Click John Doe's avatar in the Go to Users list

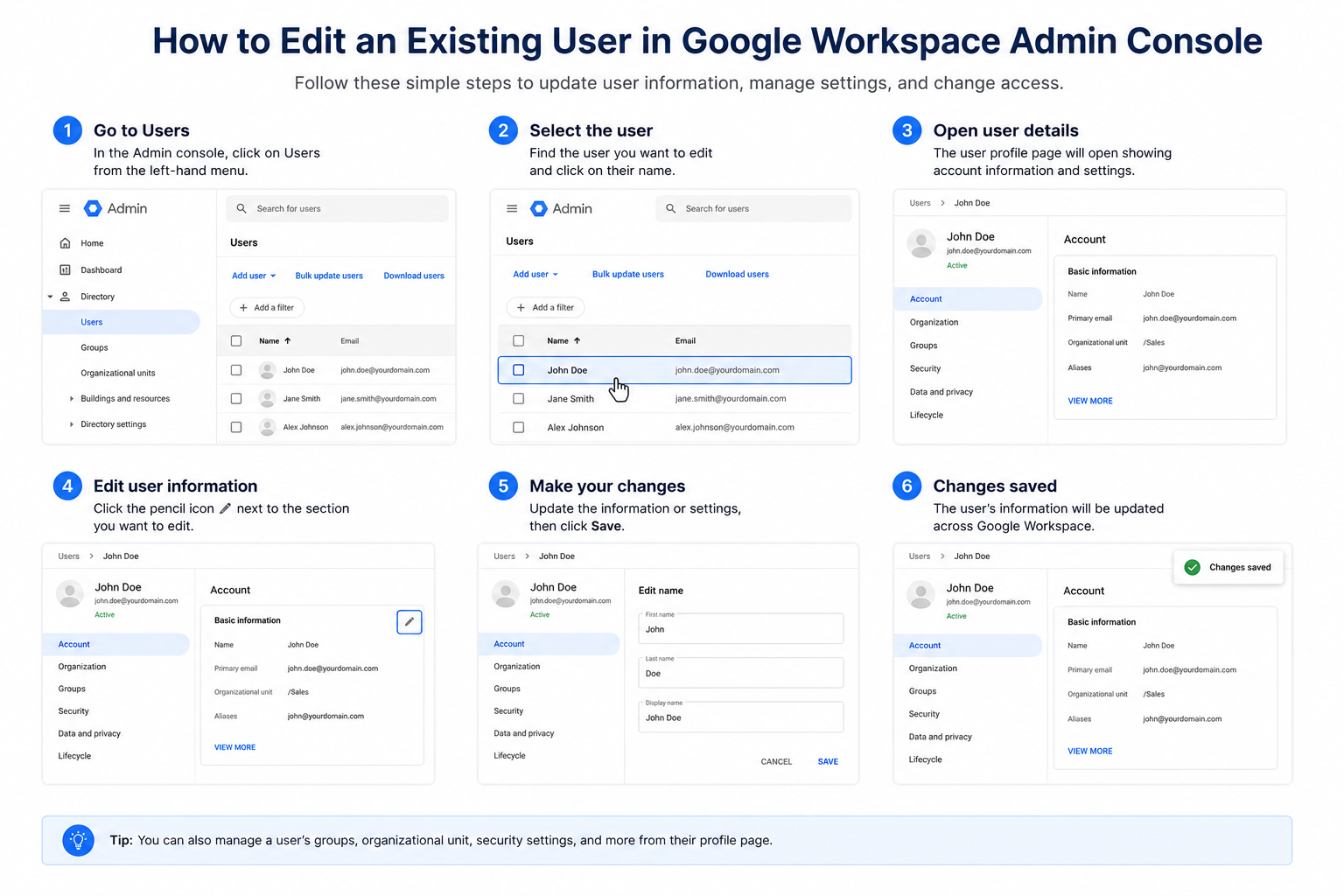(x=267, y=370)
